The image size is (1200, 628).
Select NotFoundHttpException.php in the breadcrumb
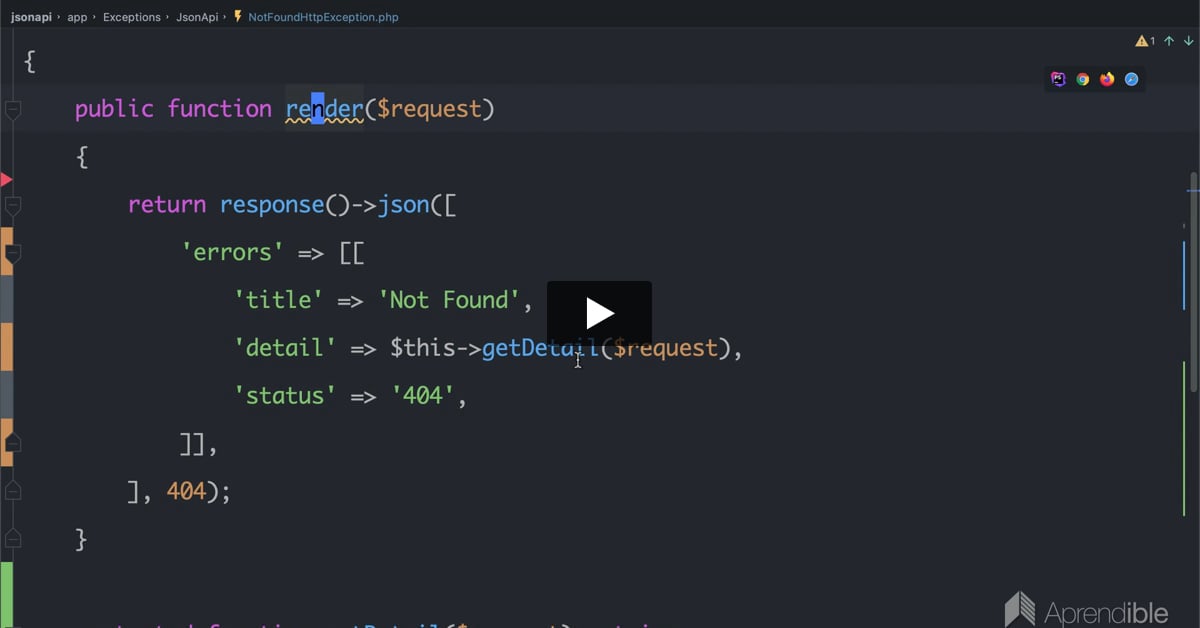coord(322,17)
